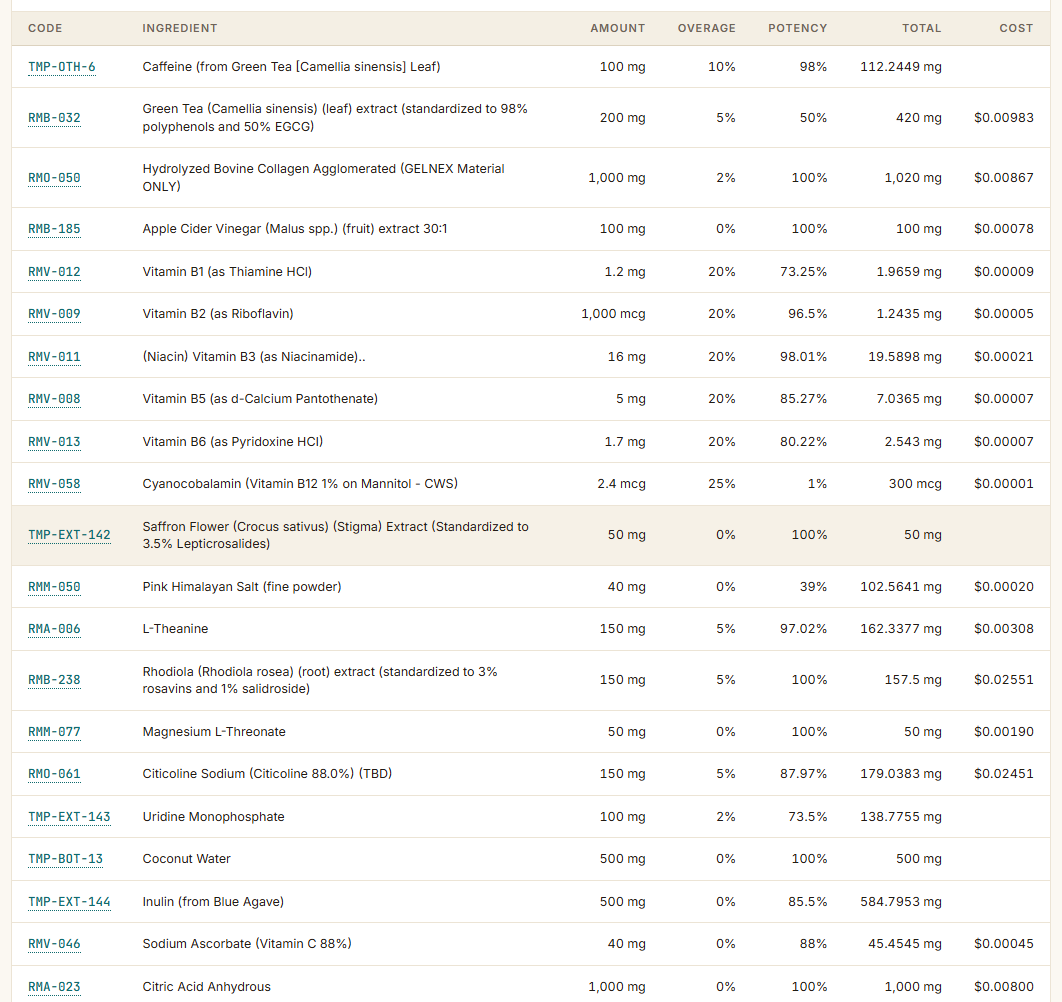
Task: Click the INGREDIENT column header
Action: click(x=179, y=28)
